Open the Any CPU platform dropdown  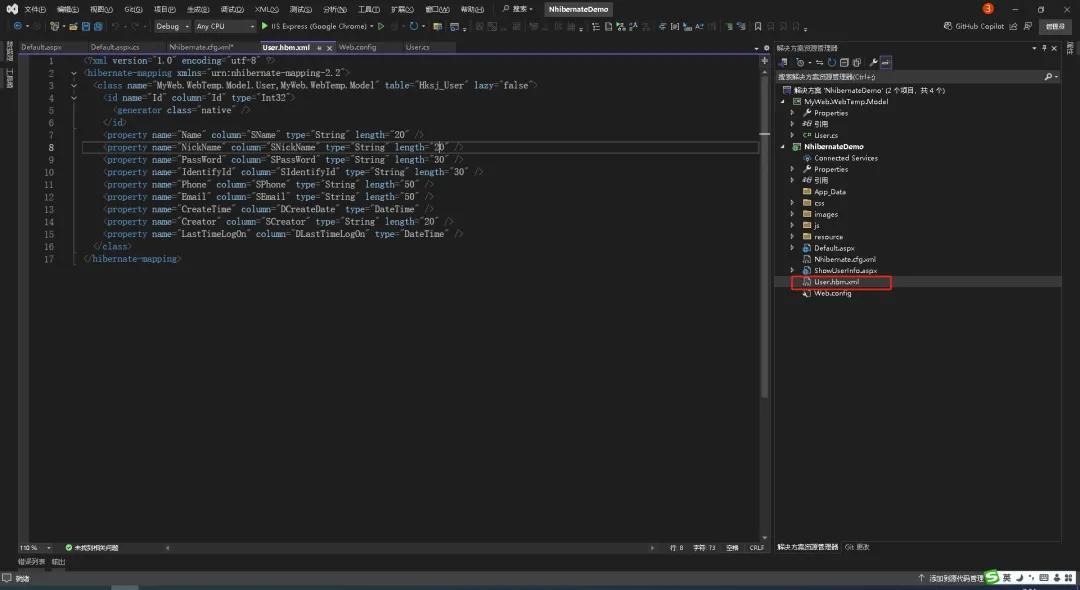pos(252,26)
